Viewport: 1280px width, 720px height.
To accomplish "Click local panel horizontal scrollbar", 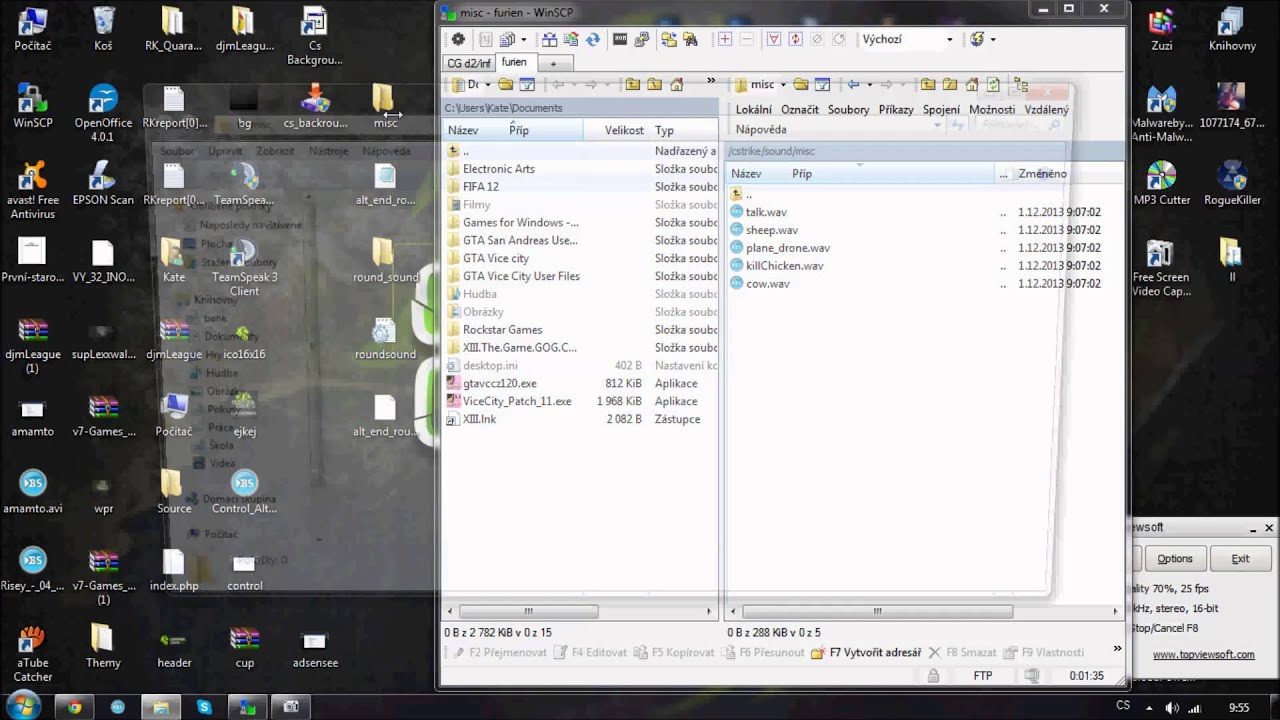I will 529,611.
